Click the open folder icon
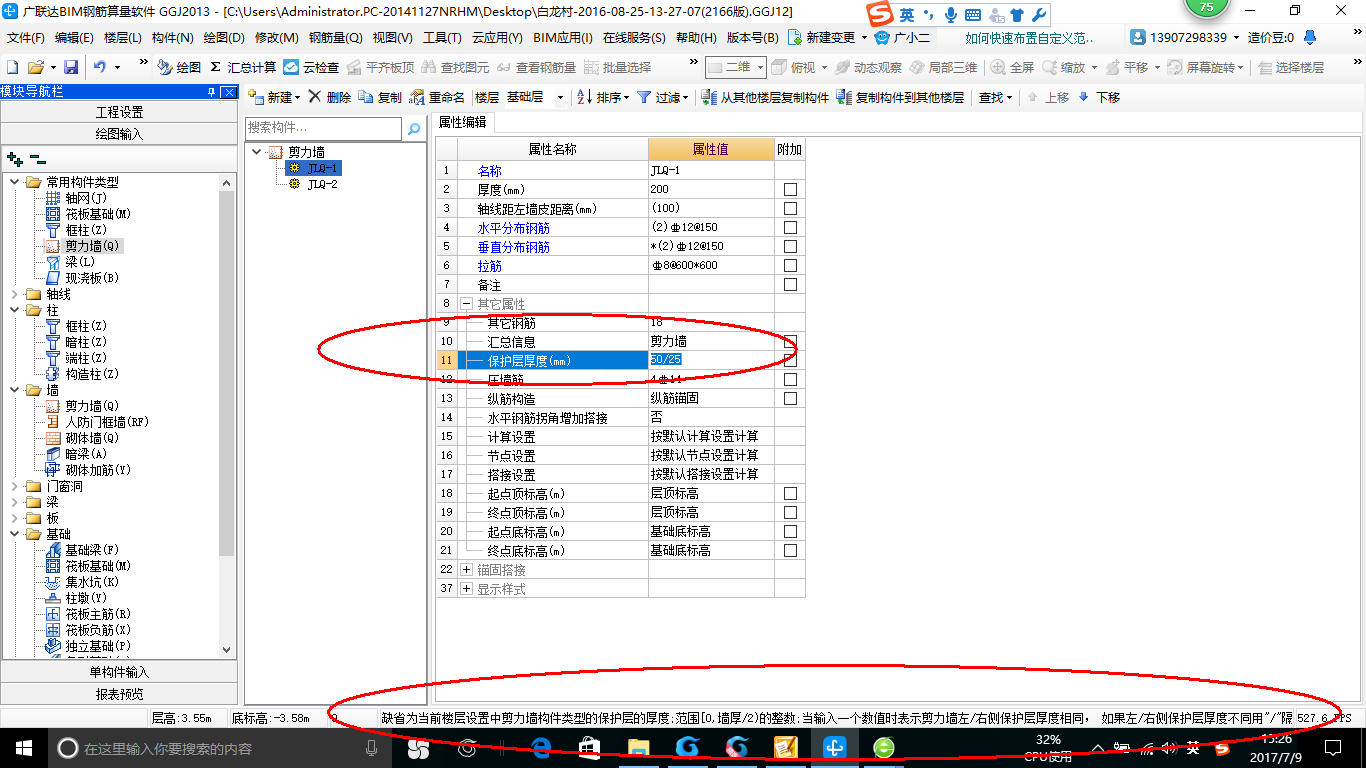Viewport: 1366px width, 768px height. click(x=35, y=67)
